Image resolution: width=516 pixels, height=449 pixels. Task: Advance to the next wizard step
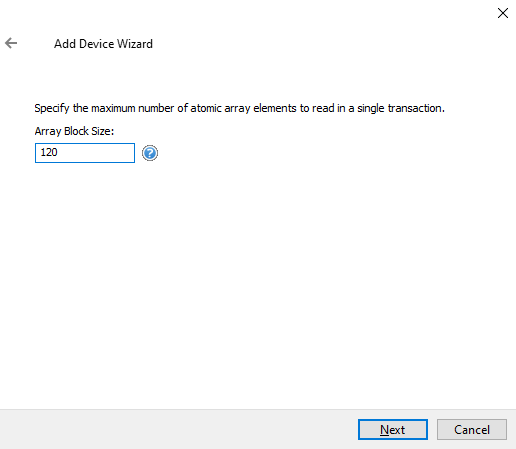tap(393, 430)
